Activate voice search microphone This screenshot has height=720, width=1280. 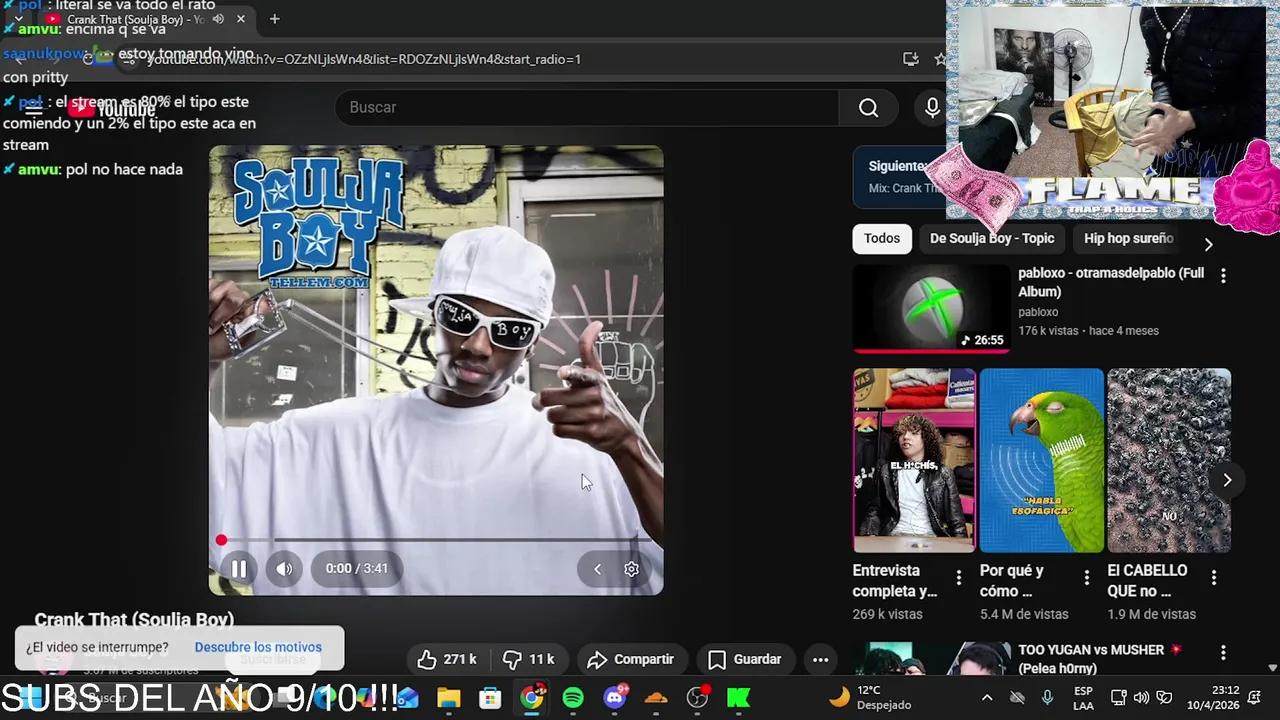pyautogui.click(x=932, y=107)
